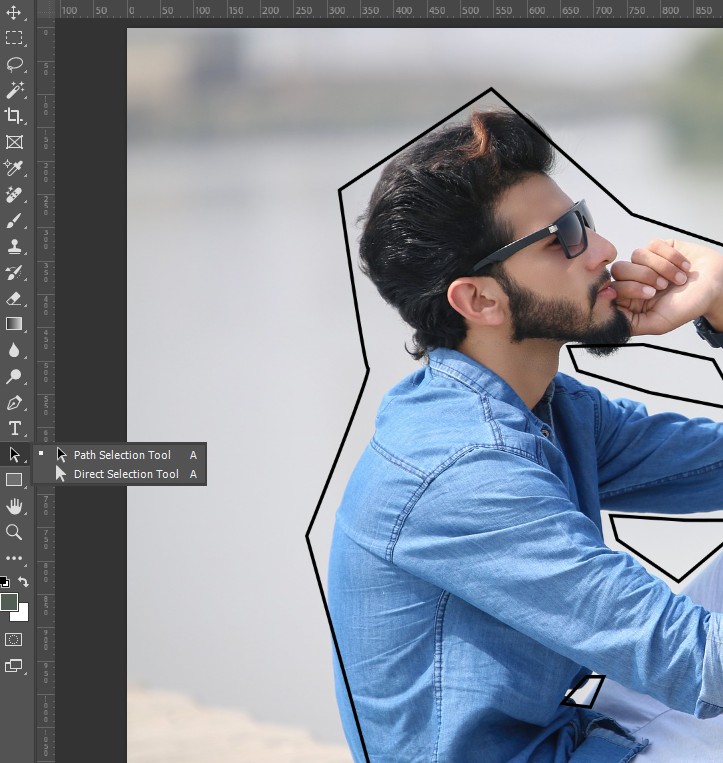
Task: Change the screen mode
Action: 14,666
